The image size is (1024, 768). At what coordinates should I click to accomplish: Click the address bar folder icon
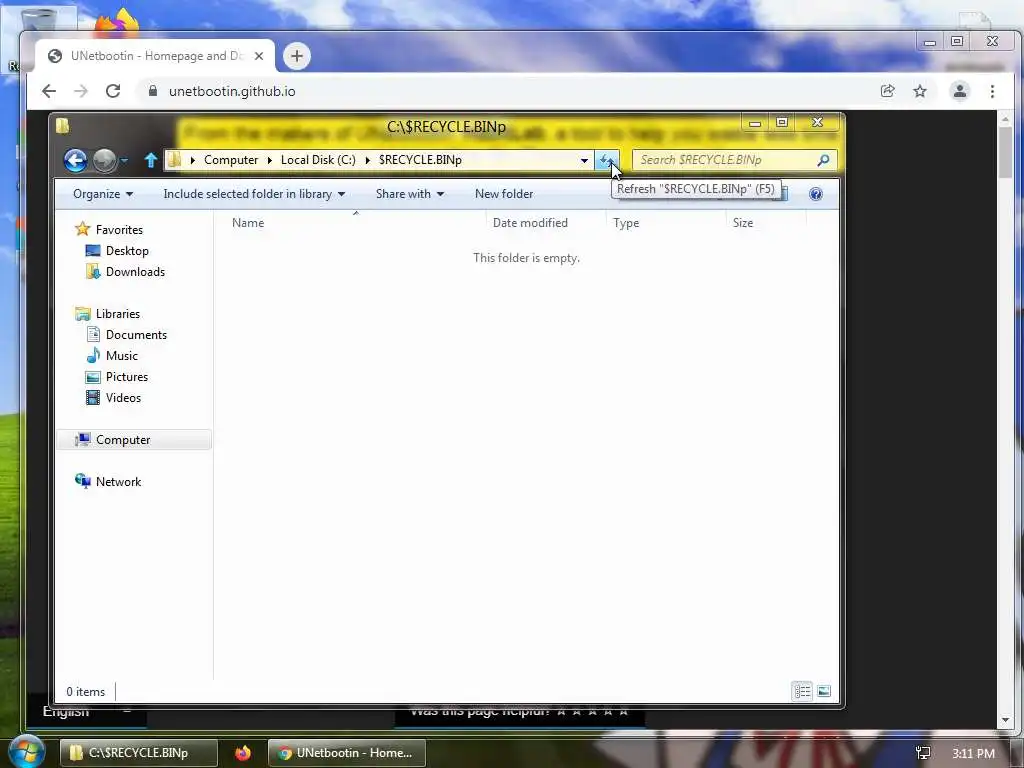(174, 160)
